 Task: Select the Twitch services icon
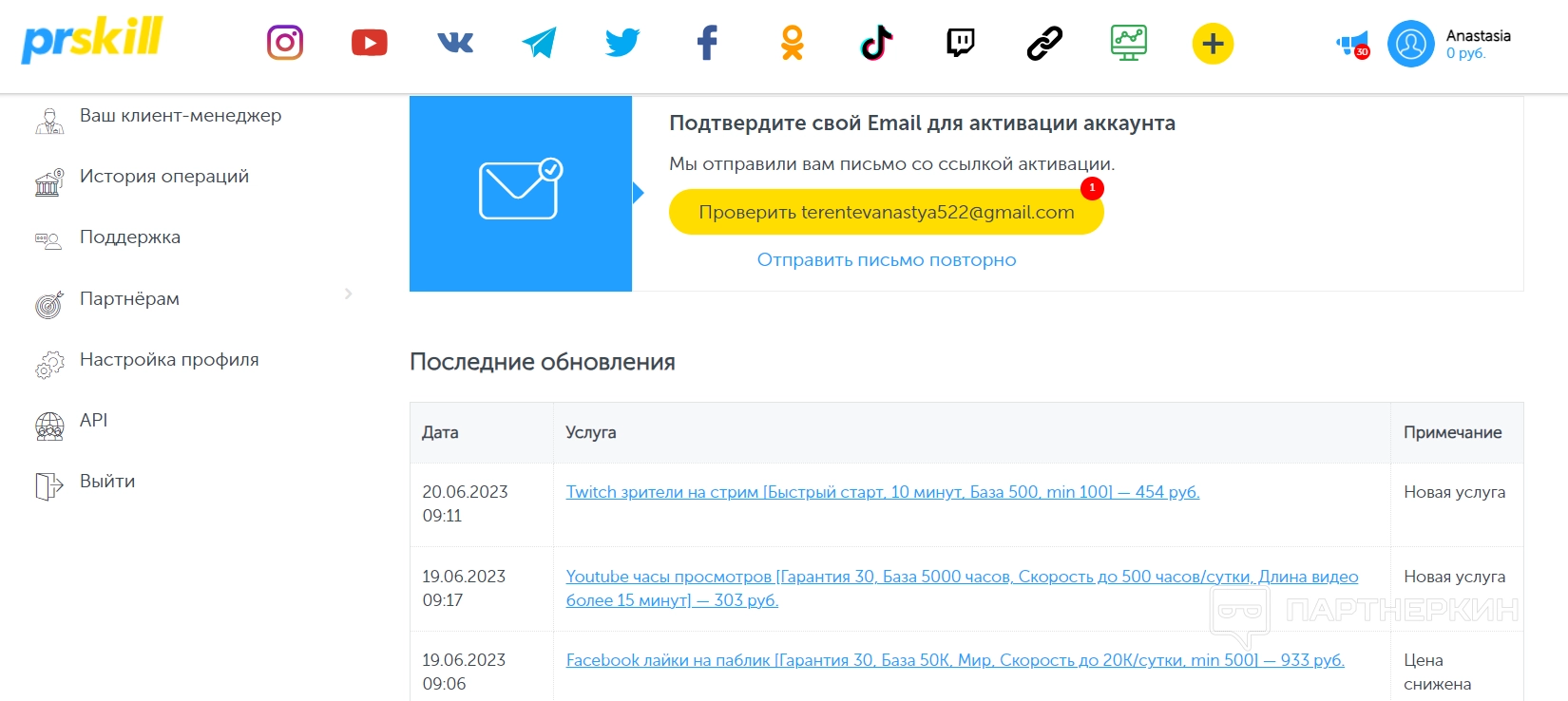(x=961, y=43)
